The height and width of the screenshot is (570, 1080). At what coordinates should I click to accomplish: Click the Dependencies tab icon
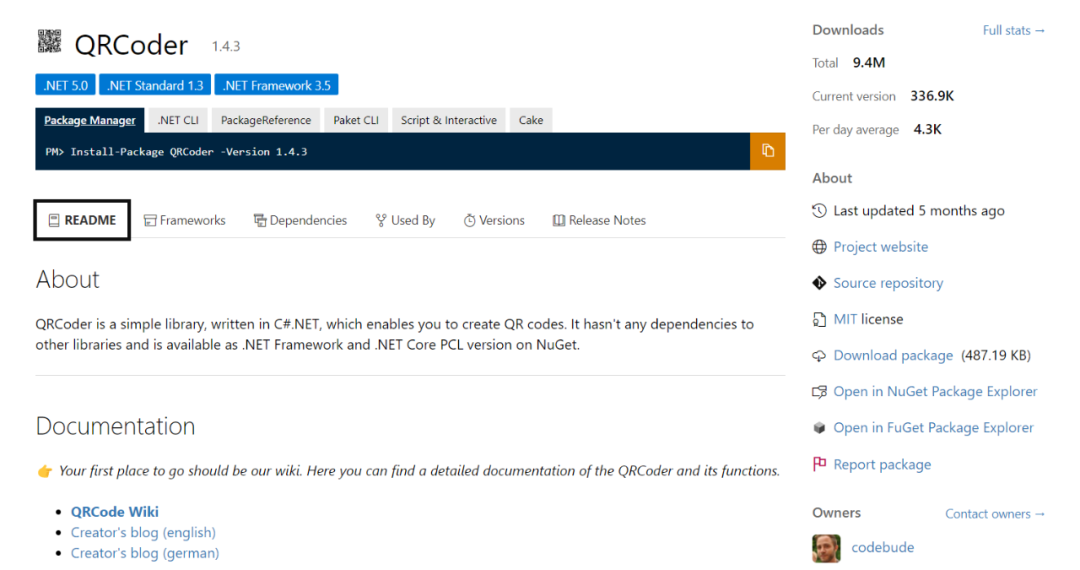(x=260, y=220)
